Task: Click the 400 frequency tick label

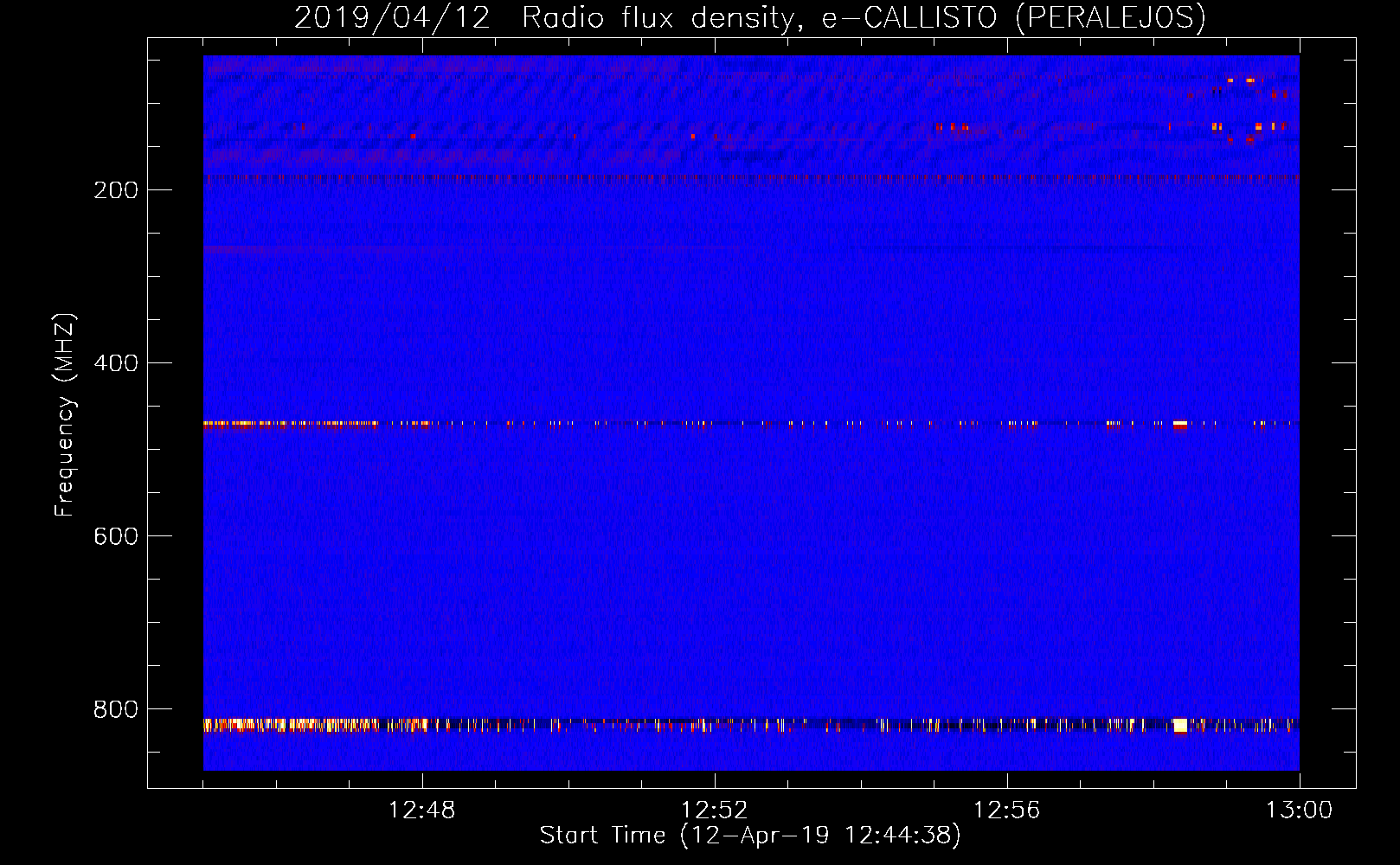Action: click(x=116, y=363)
